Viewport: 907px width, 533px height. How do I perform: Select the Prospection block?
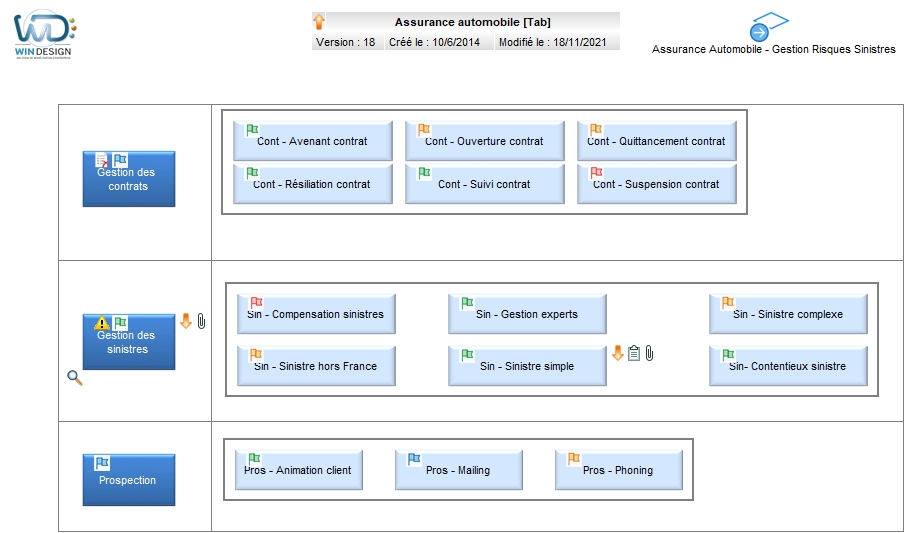pyautogui.click(x=128, y=480)
